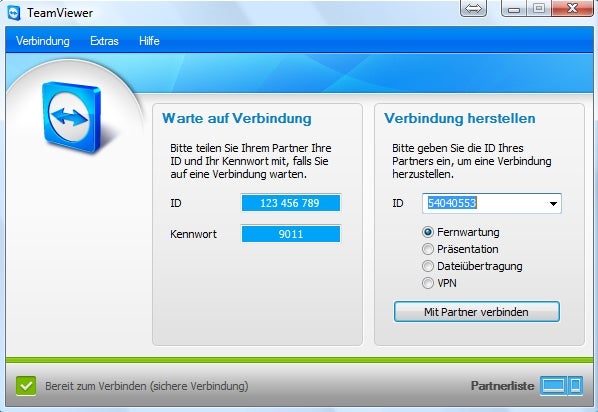Select the Fernwartung radio button

coord(428,232)
